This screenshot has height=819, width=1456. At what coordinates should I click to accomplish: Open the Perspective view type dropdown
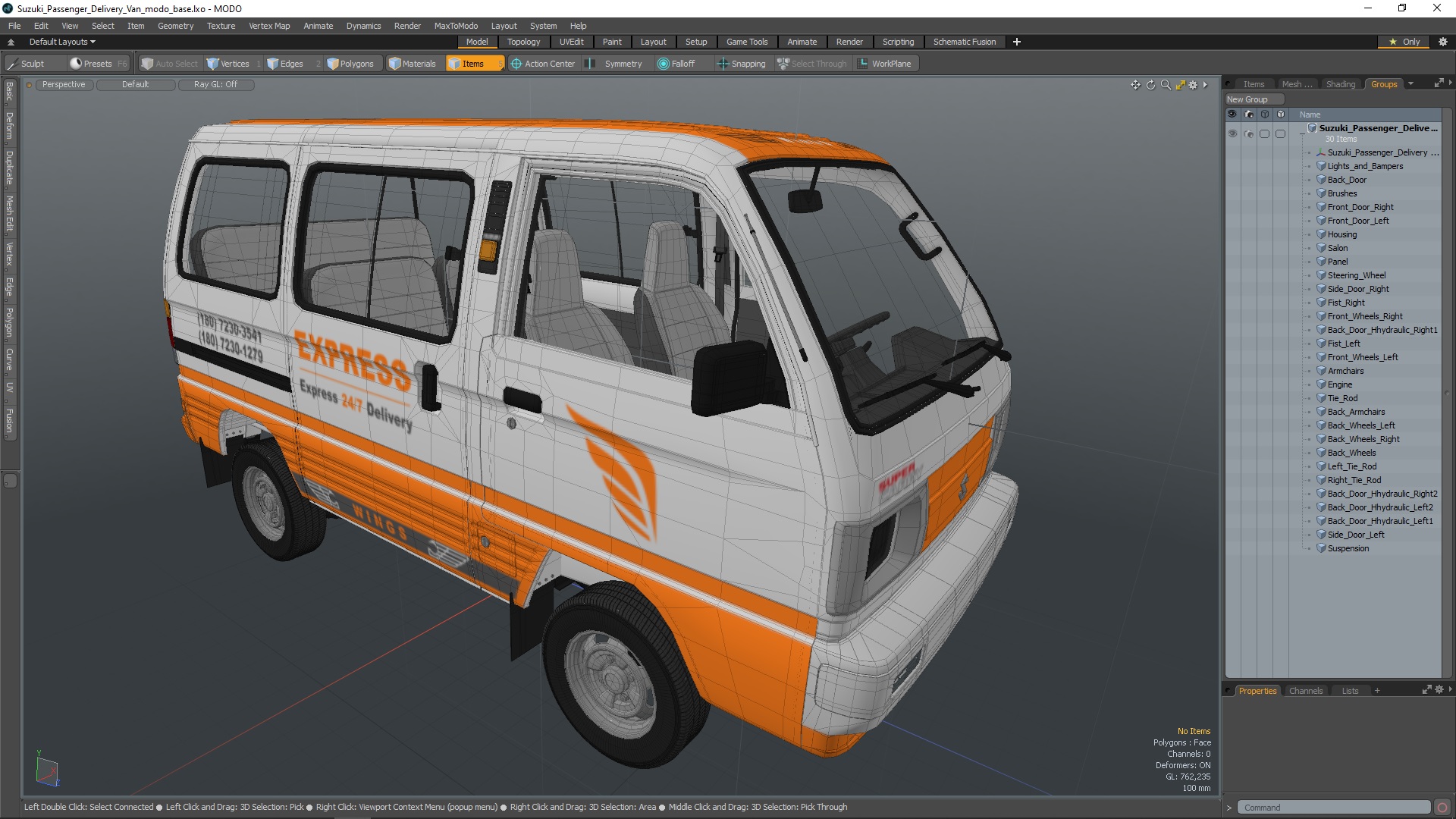(x=64, y=85)
